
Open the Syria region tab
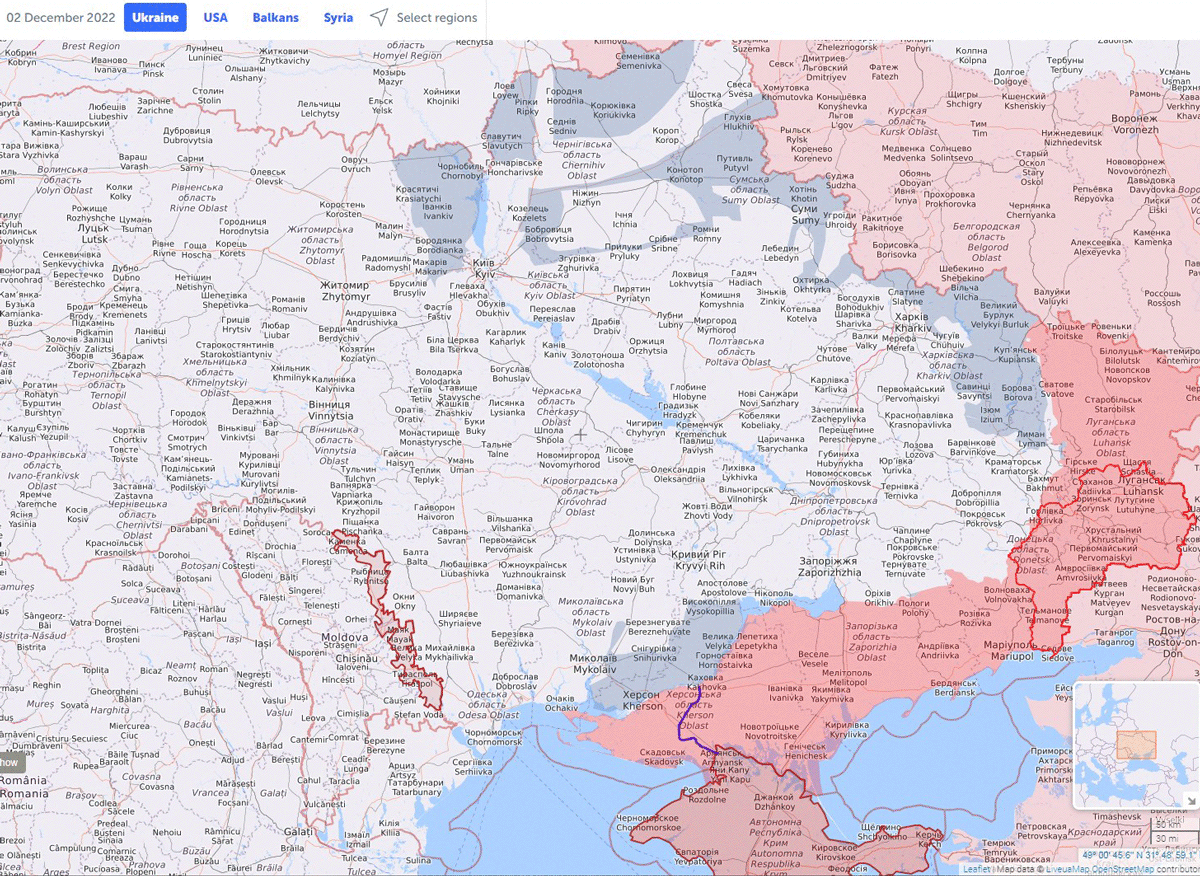(x=338, y=18)
